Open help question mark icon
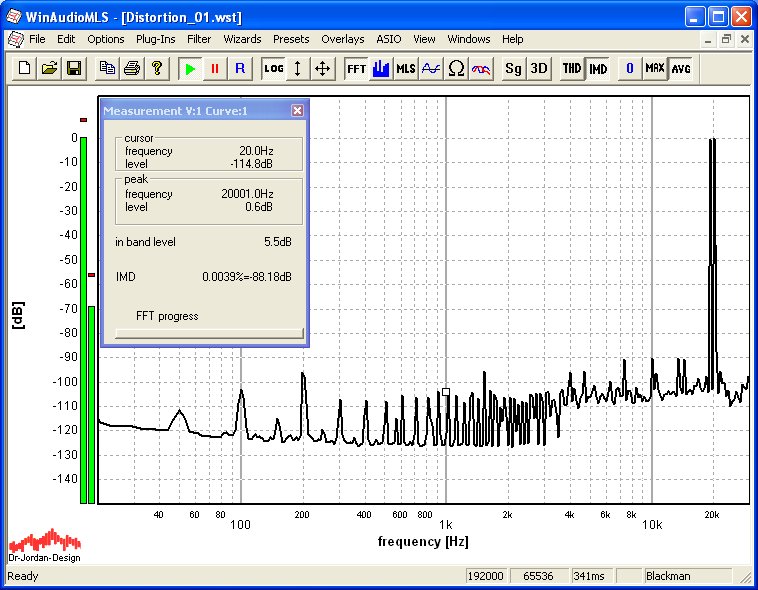The image size is (758, 590). point(157,69)
